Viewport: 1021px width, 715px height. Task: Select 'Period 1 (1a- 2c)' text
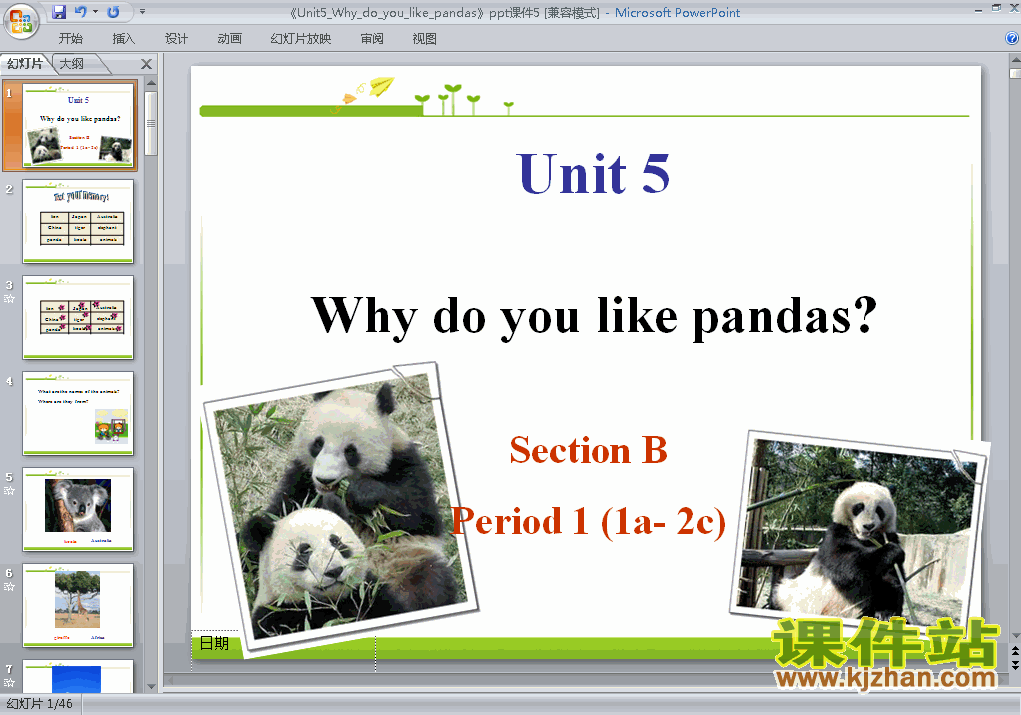(588, 522)
